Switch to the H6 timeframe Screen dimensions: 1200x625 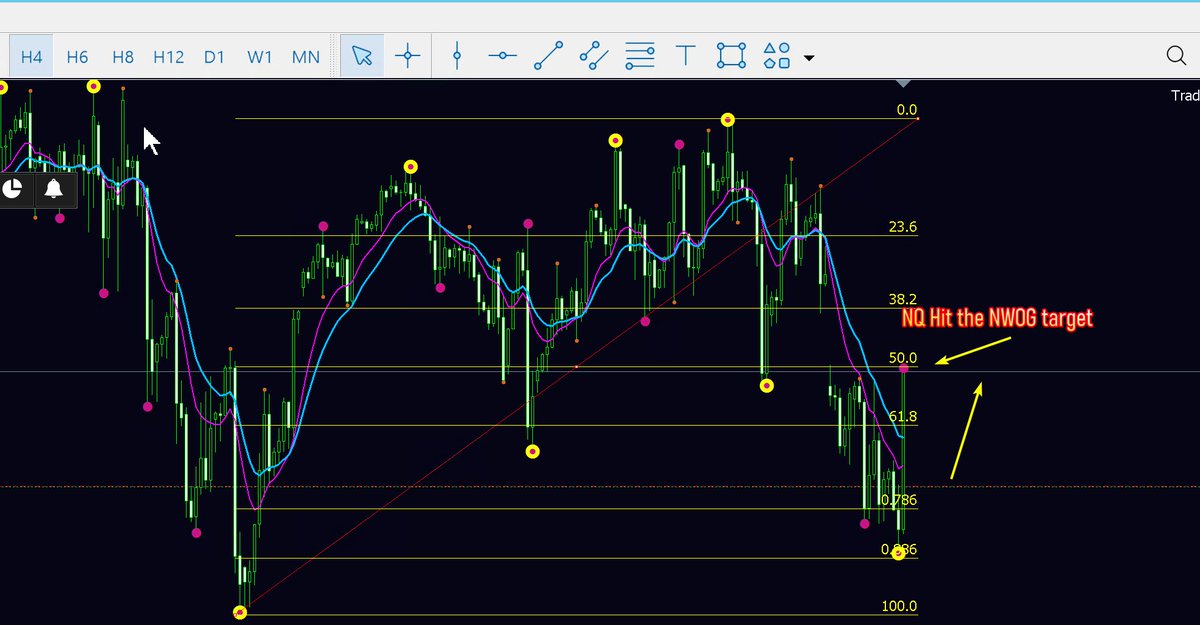click(77, 57)
